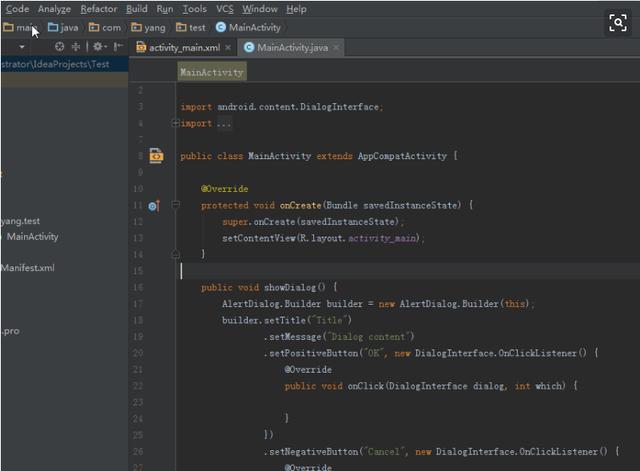Select the .pro file in project tree
Image resolution: width=640 pixels, height=471 pixels.
pos(10,331)
